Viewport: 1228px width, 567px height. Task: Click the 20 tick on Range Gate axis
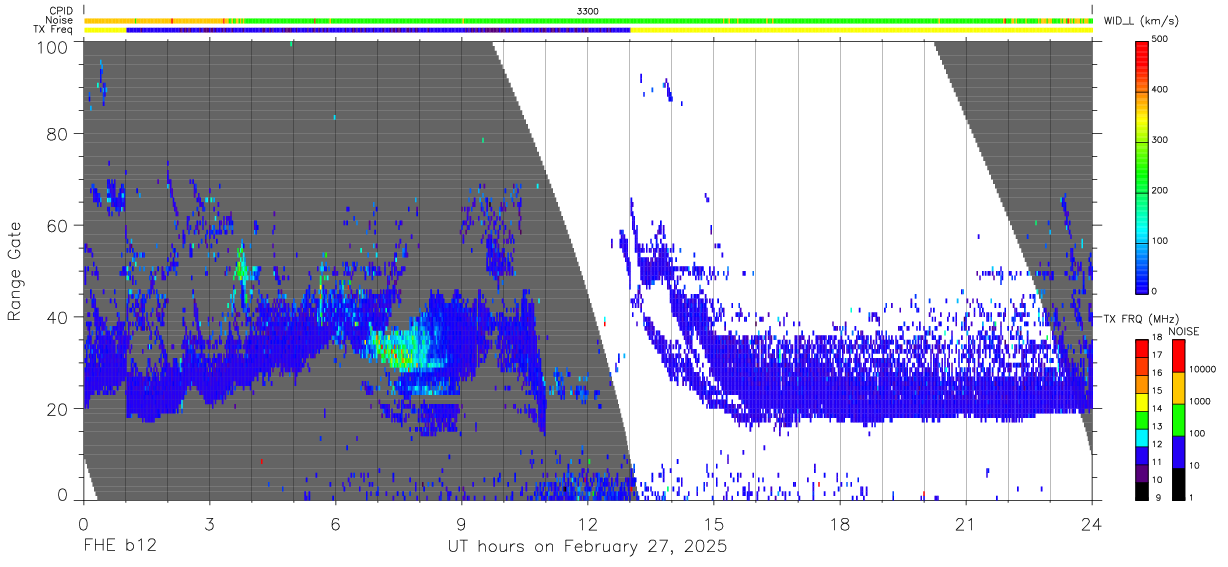coord(58,409)
